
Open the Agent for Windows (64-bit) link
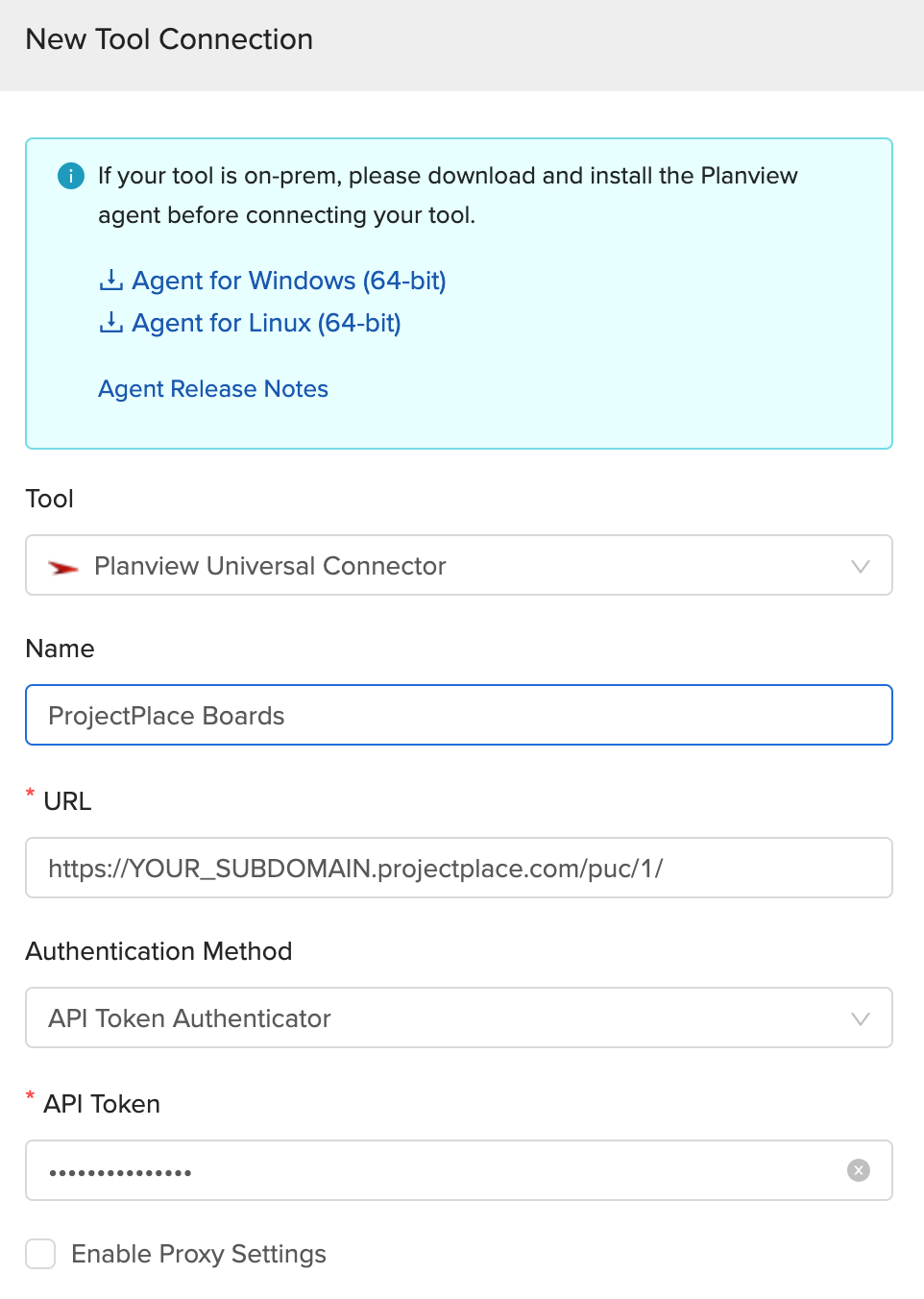(x=289, y=280)
